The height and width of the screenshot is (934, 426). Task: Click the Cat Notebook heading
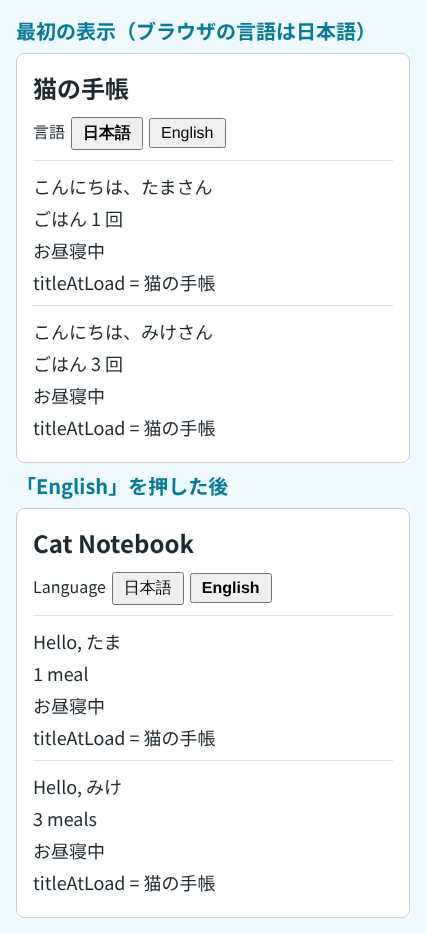113,544
